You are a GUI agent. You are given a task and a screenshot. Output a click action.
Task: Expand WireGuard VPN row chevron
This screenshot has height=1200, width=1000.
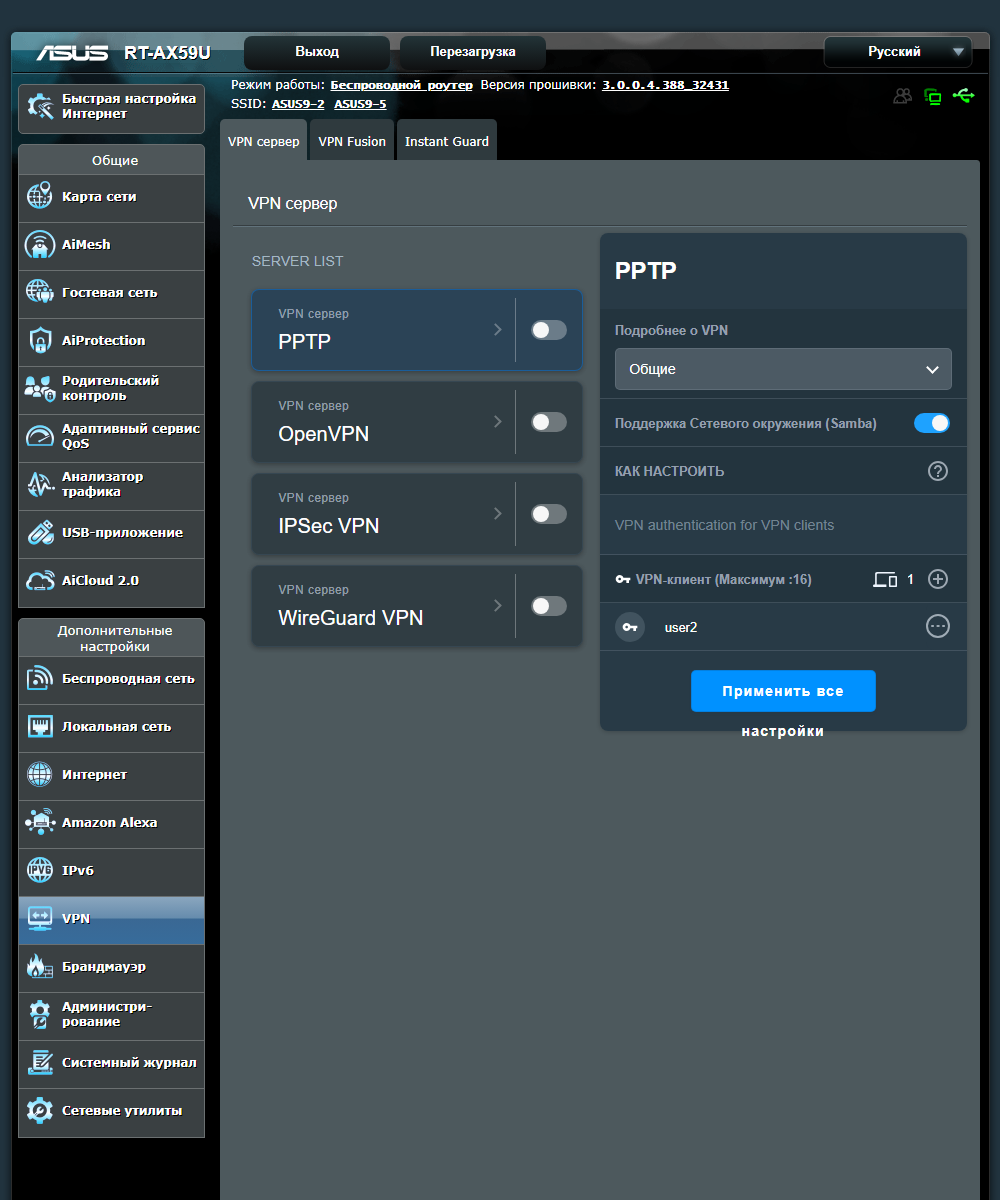pos(498,605)
